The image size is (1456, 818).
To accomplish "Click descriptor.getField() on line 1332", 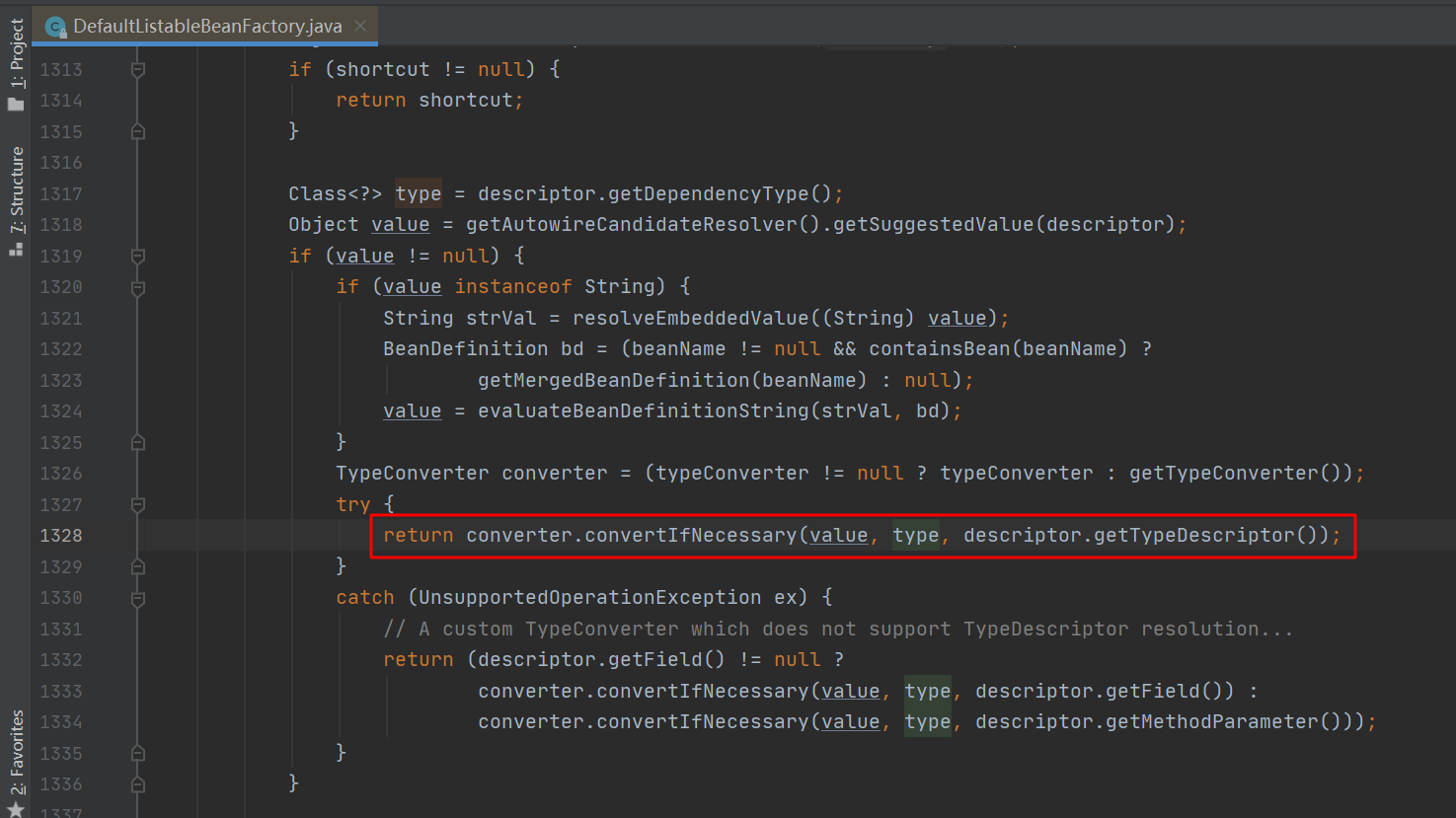I will click(x=602, y=659).
